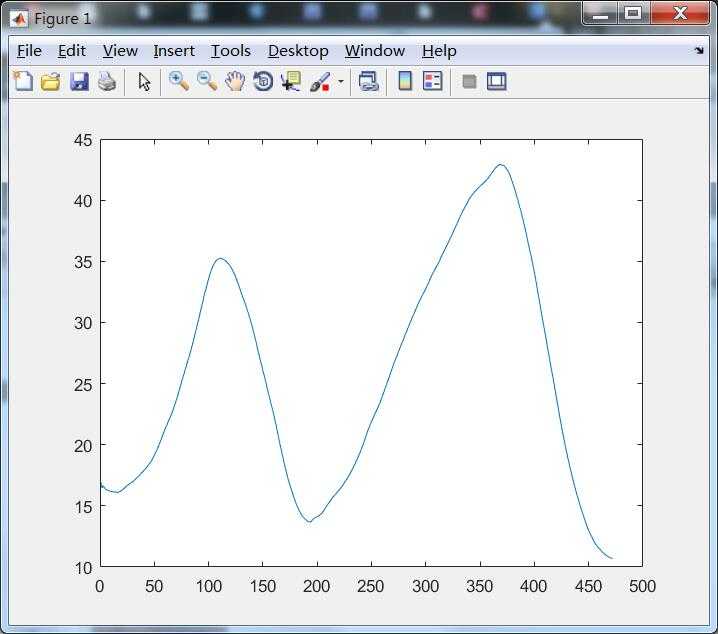Image resolution: width=718 pixels, height=634 pixels.
Task: Click the curve peak near x=370
Action: point(500,165)
